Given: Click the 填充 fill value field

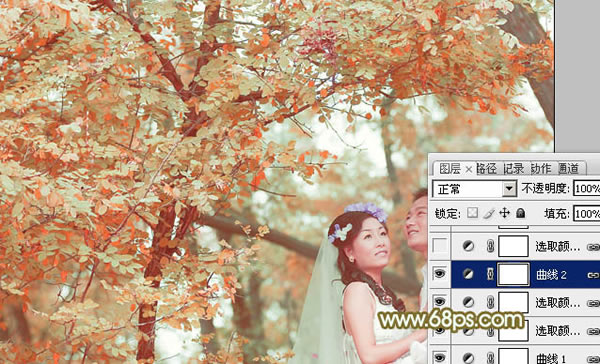Looking at the screenshot, I should point(587,213).
